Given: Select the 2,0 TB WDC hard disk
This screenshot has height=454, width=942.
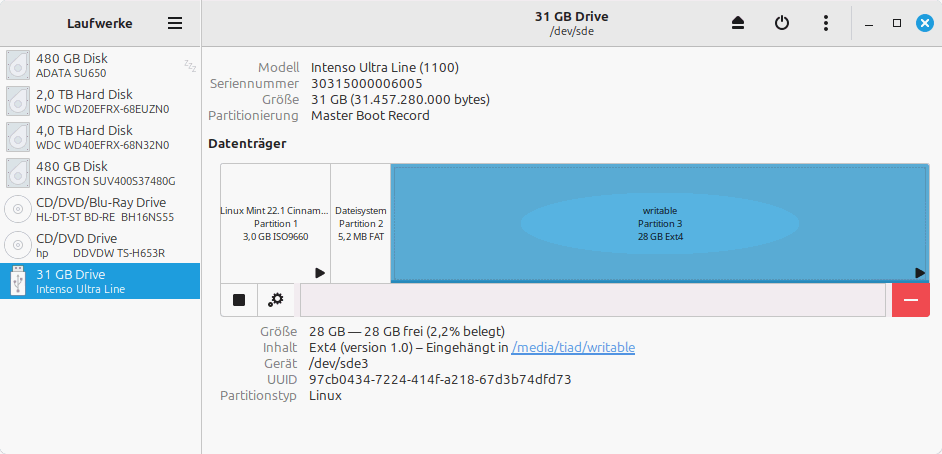Looking at the screenshot, I should pyautogui.click(x=100, y=101).
